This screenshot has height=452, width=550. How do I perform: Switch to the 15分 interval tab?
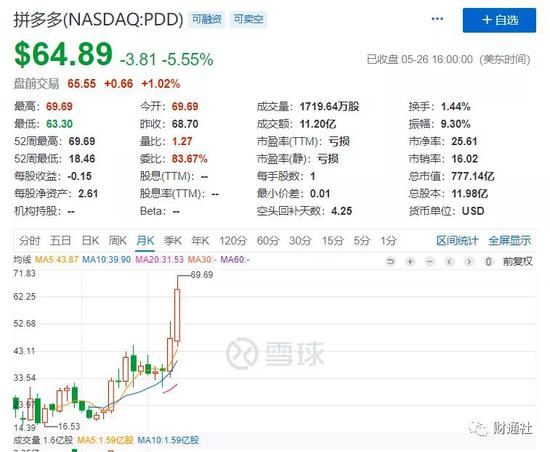(333, 241)
